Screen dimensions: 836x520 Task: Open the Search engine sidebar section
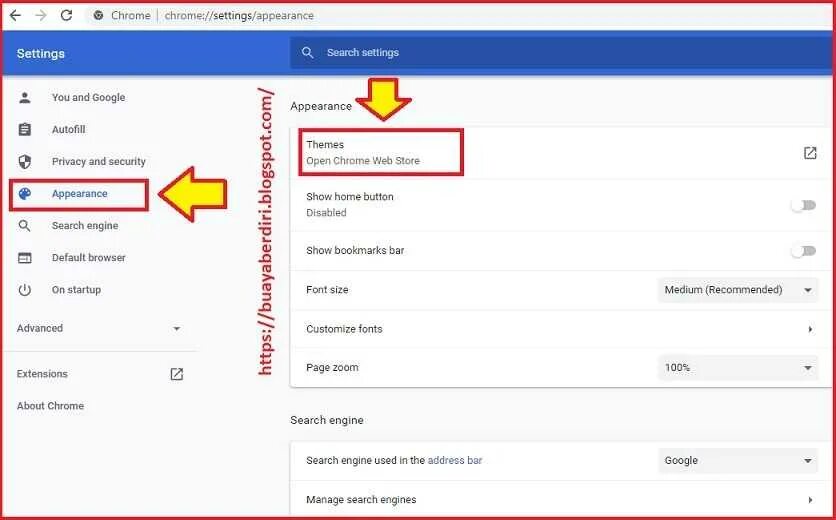click(x=85, y=226)
